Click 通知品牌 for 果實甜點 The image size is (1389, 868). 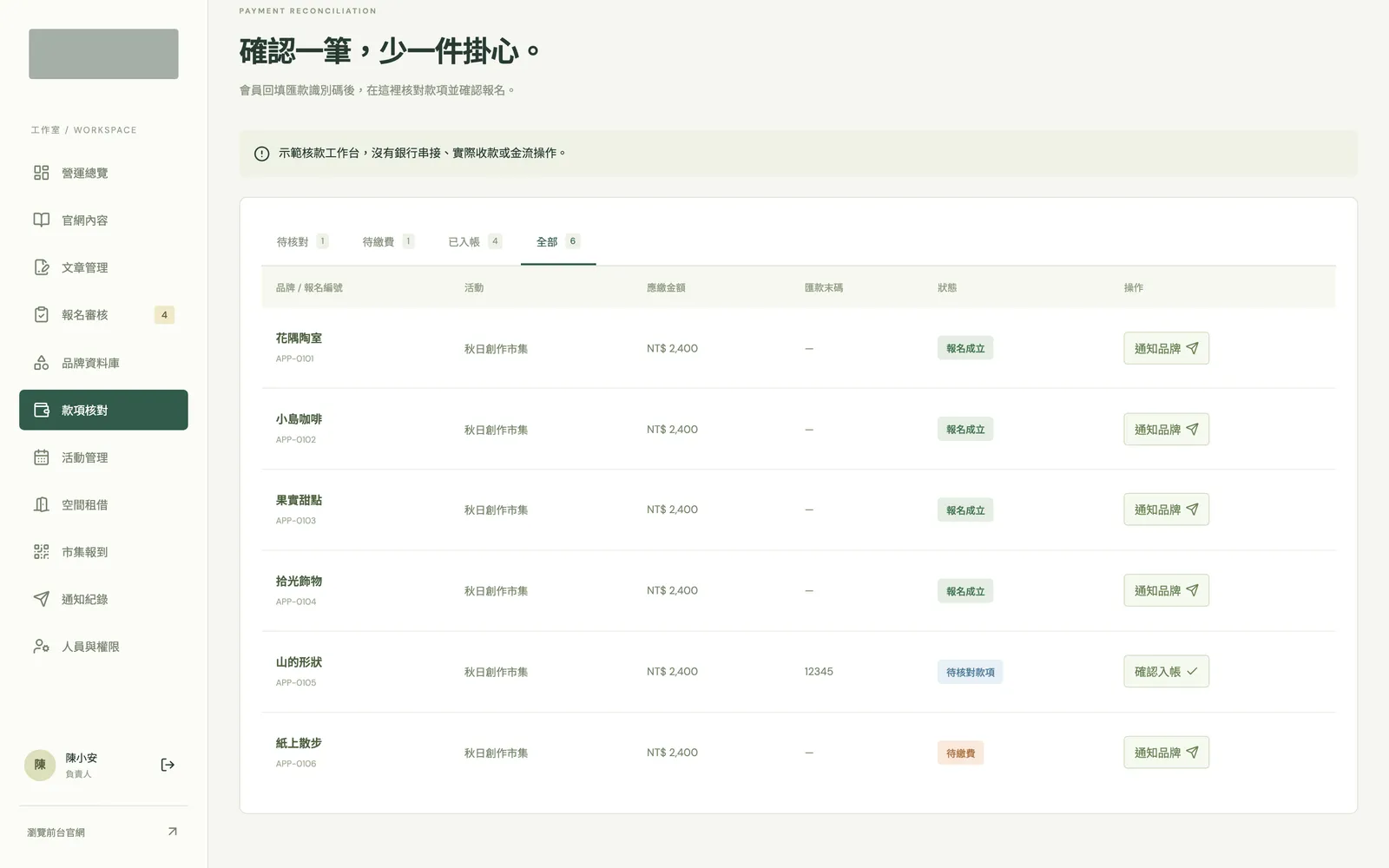click(1166, 510)
